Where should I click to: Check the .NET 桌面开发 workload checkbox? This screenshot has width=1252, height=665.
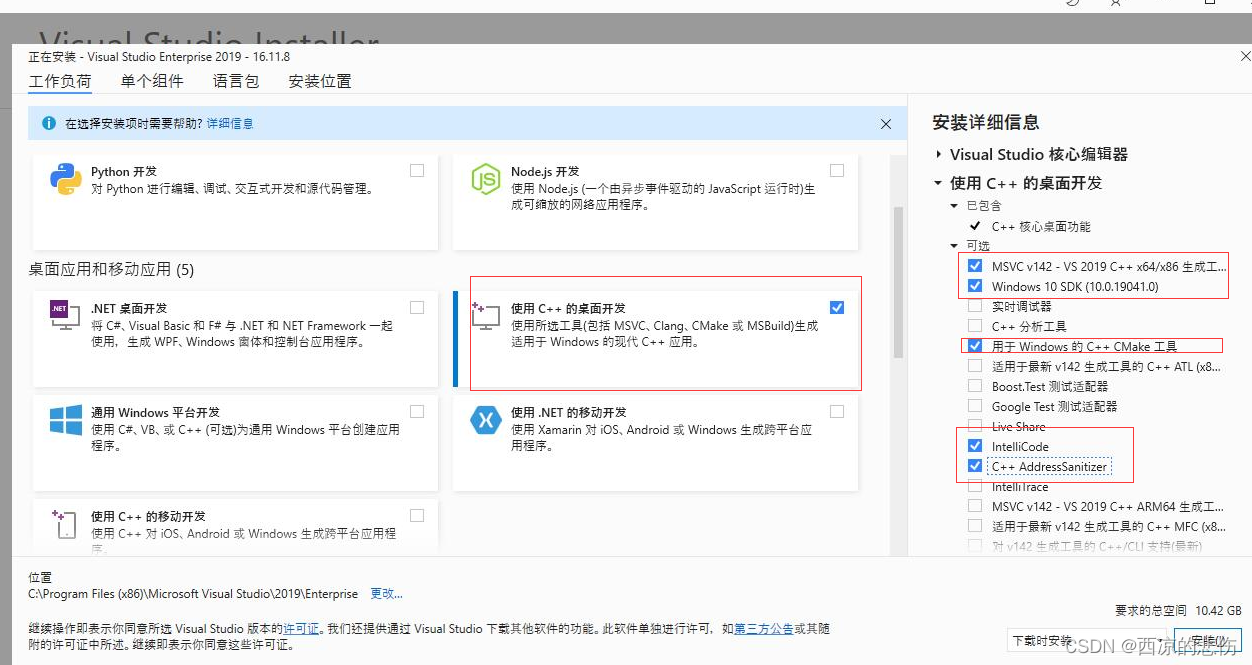pyautogui.click(x=417, y=307)
